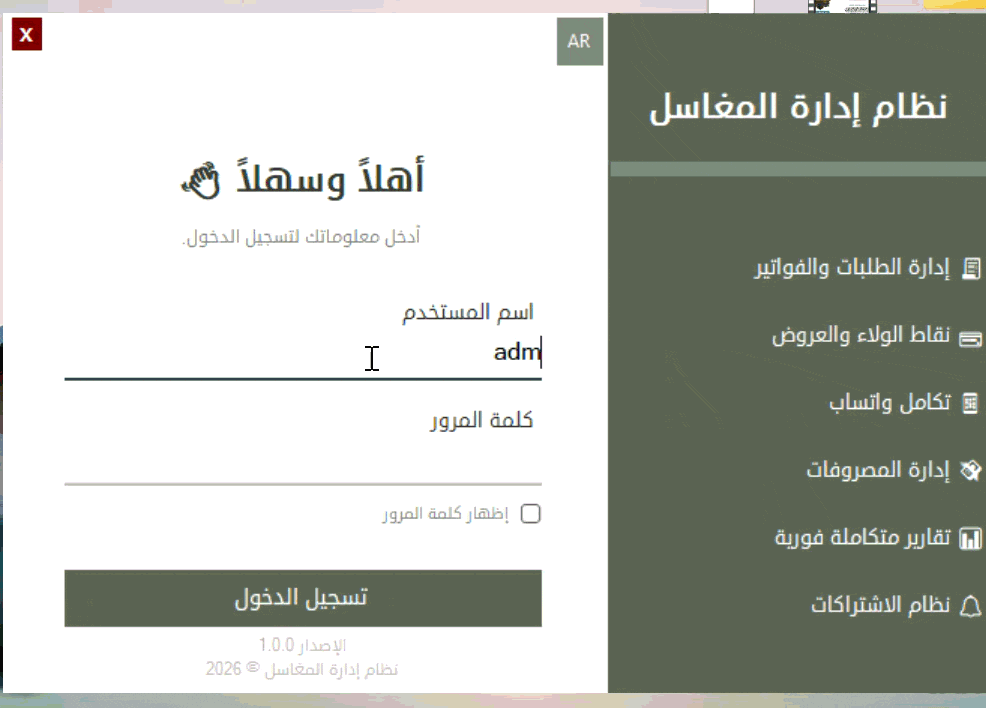Click the instant reports chart icon

(x=970, y=539)
